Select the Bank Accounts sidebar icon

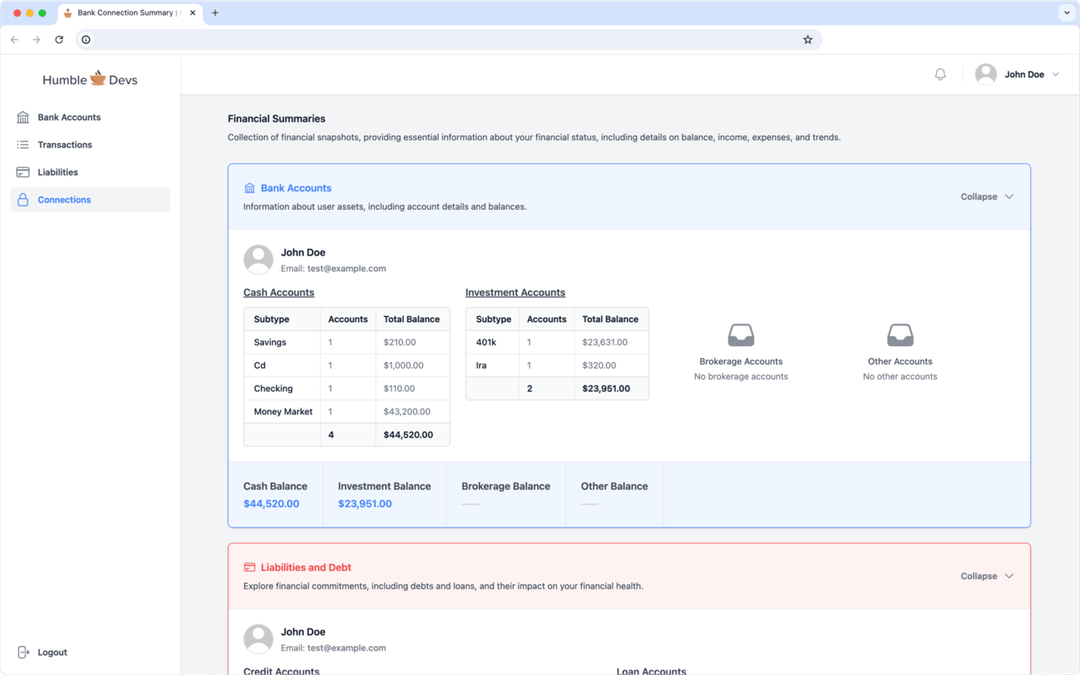(22, 117)
